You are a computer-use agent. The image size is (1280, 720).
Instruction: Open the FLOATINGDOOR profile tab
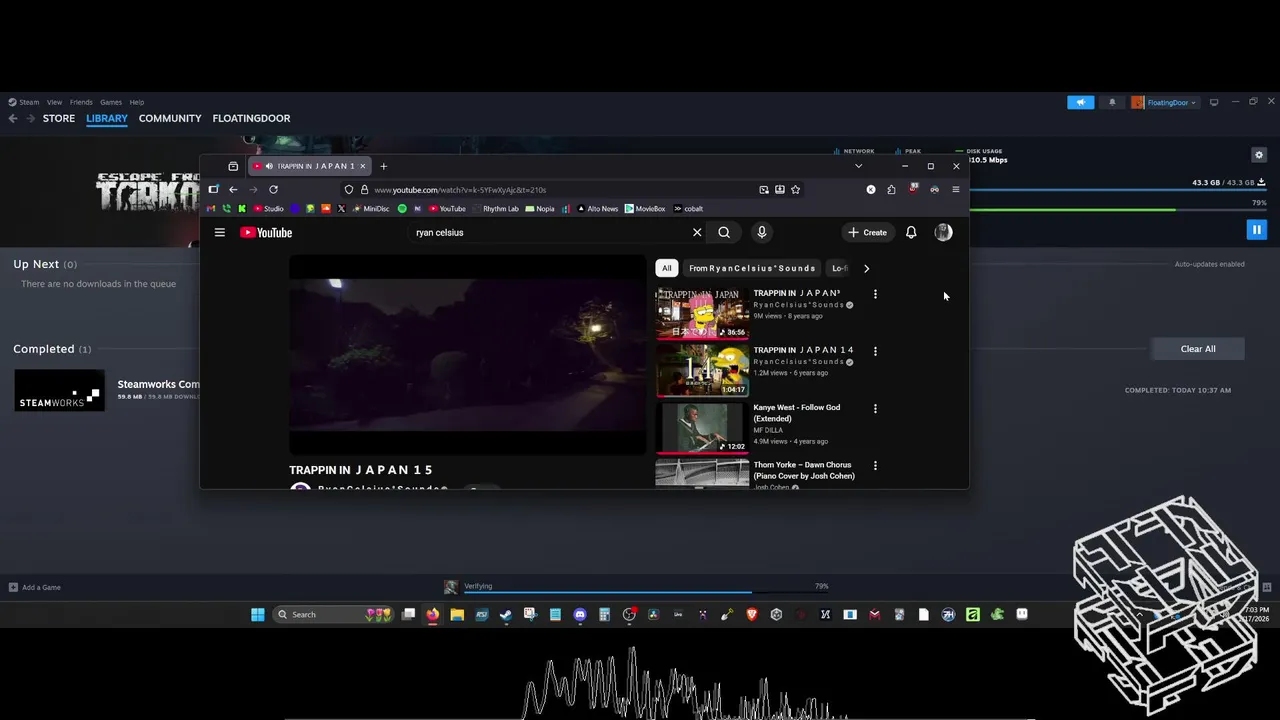(x=251, y=118)
